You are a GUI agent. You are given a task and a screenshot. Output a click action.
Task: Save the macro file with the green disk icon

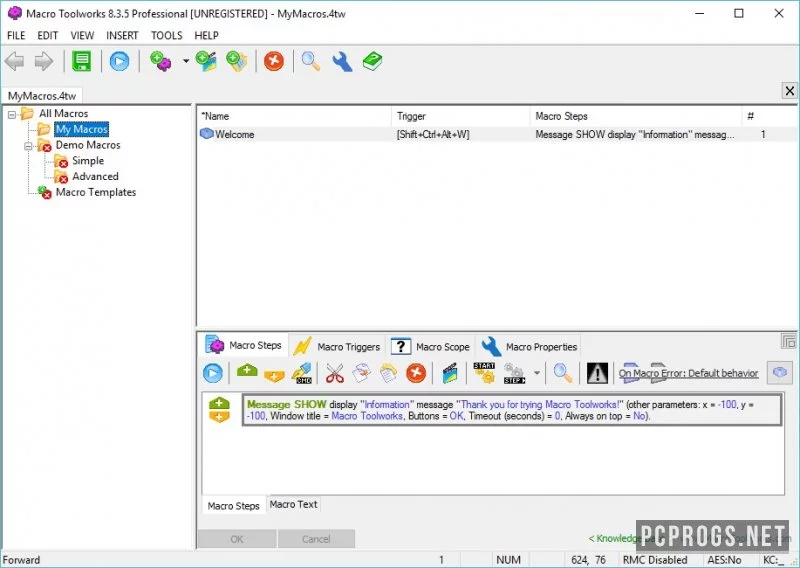tap(82, 61)
